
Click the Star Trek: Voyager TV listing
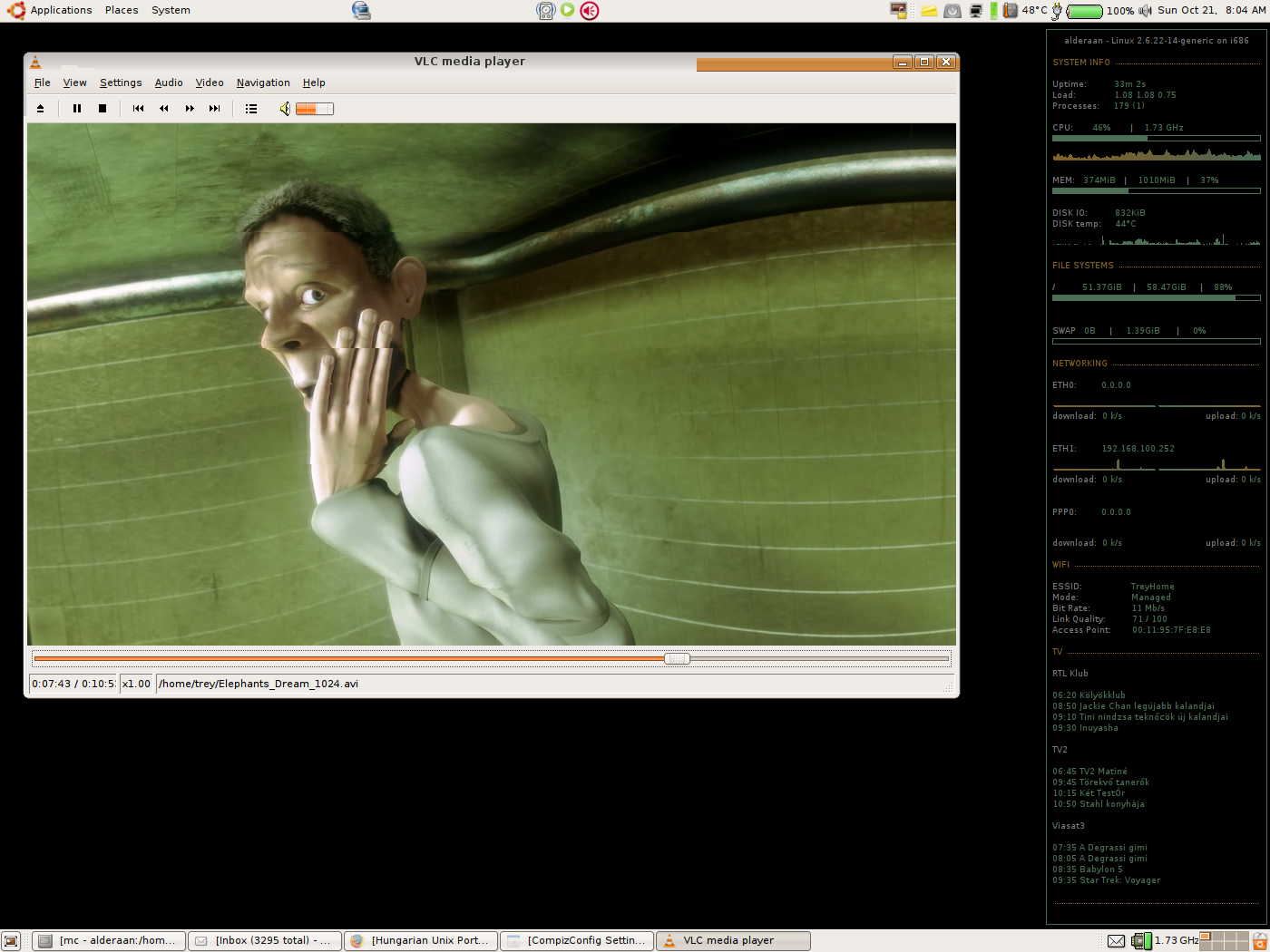(x=1107, y=880)
